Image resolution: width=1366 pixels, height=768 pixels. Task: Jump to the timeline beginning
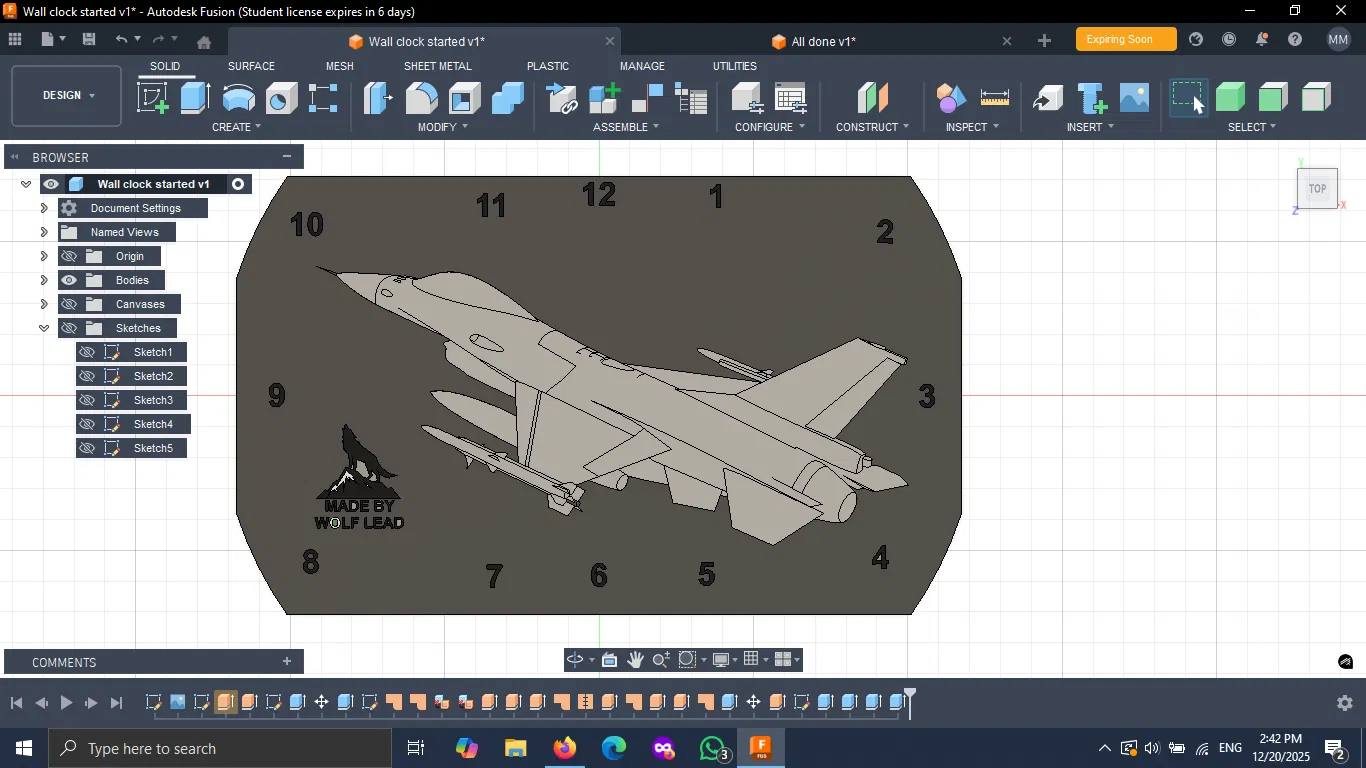pyautogui.click(x=16, y=703)
